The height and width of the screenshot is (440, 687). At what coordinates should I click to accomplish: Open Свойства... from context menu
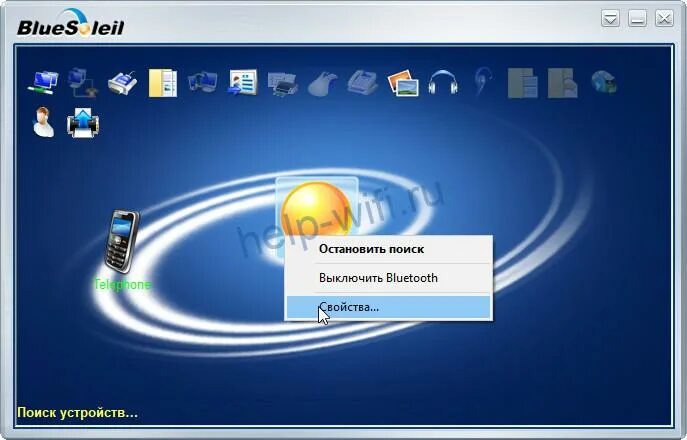[389, 307]
